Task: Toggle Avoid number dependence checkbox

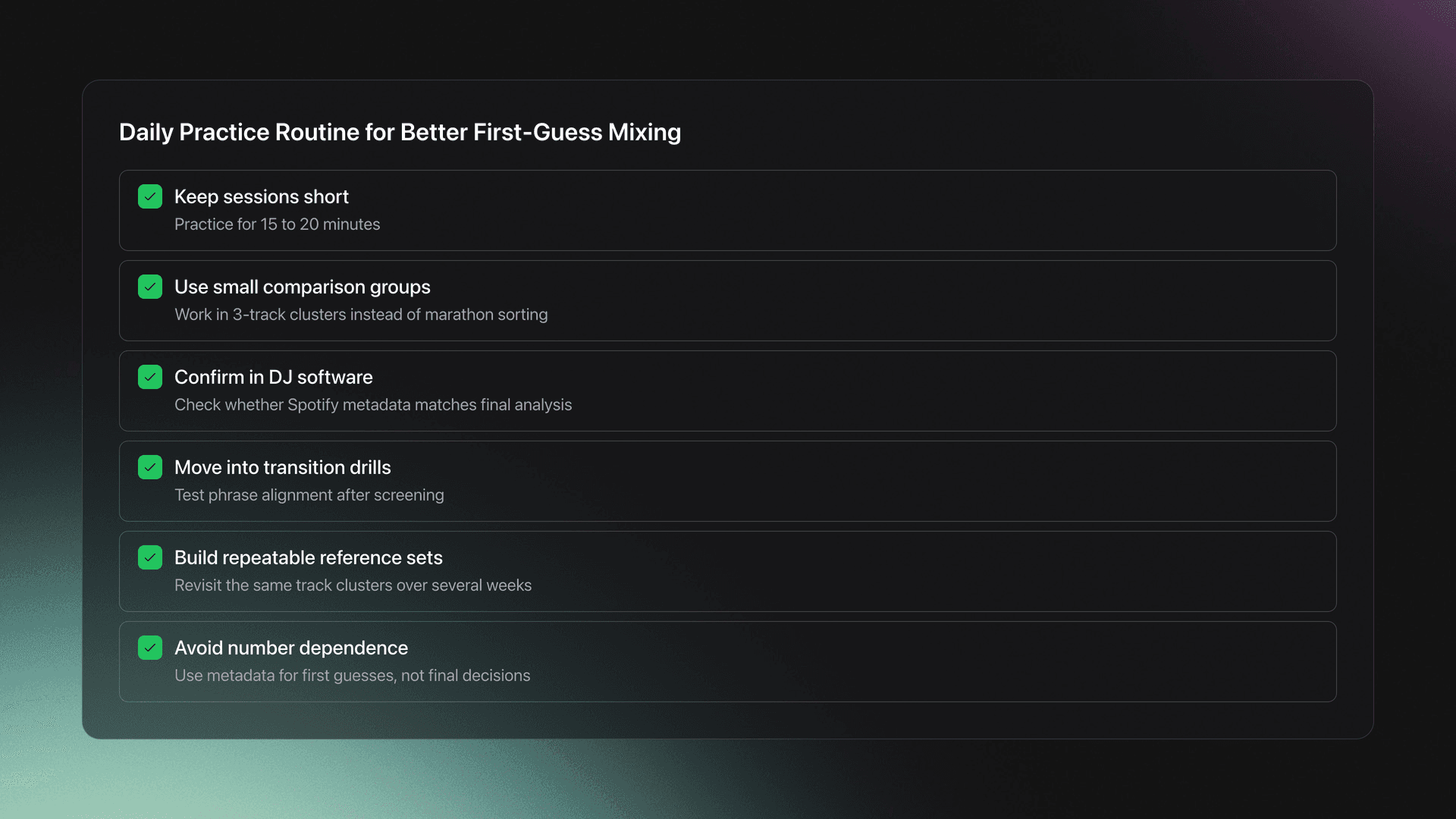Action: point(150,648)
